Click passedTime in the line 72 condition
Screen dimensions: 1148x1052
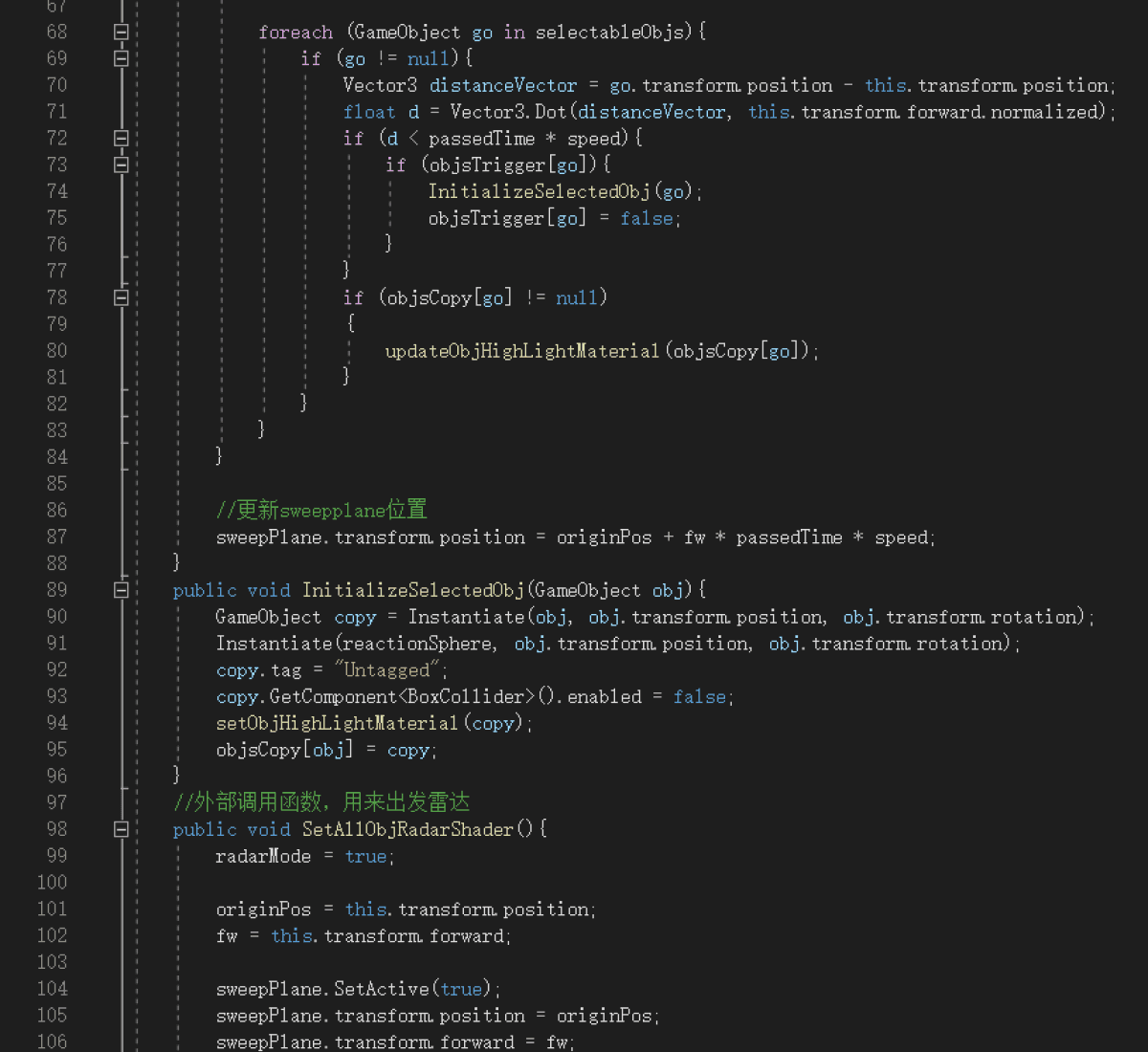481,139
